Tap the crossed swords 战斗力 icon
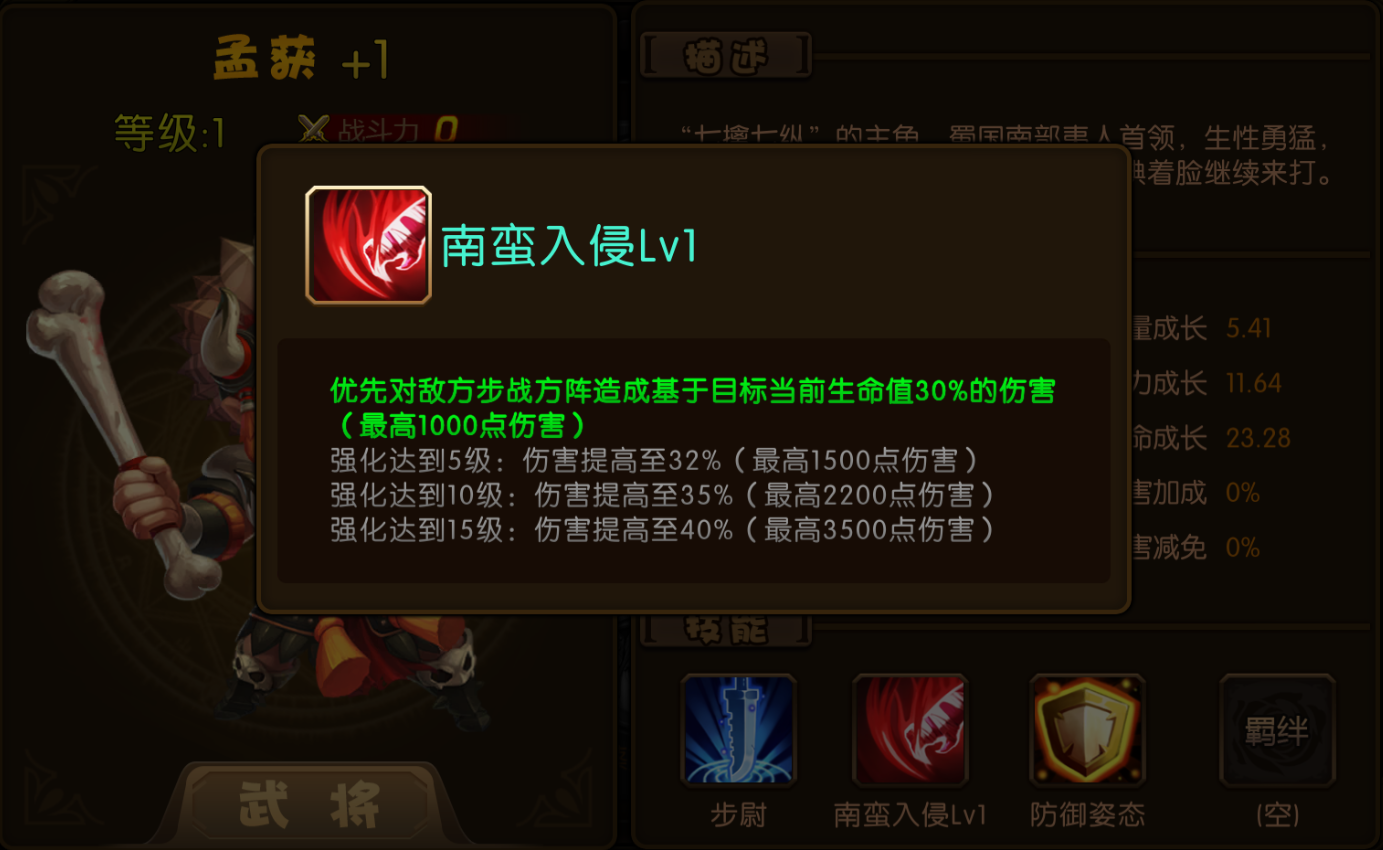1383x850 pixels. point(314,130)
